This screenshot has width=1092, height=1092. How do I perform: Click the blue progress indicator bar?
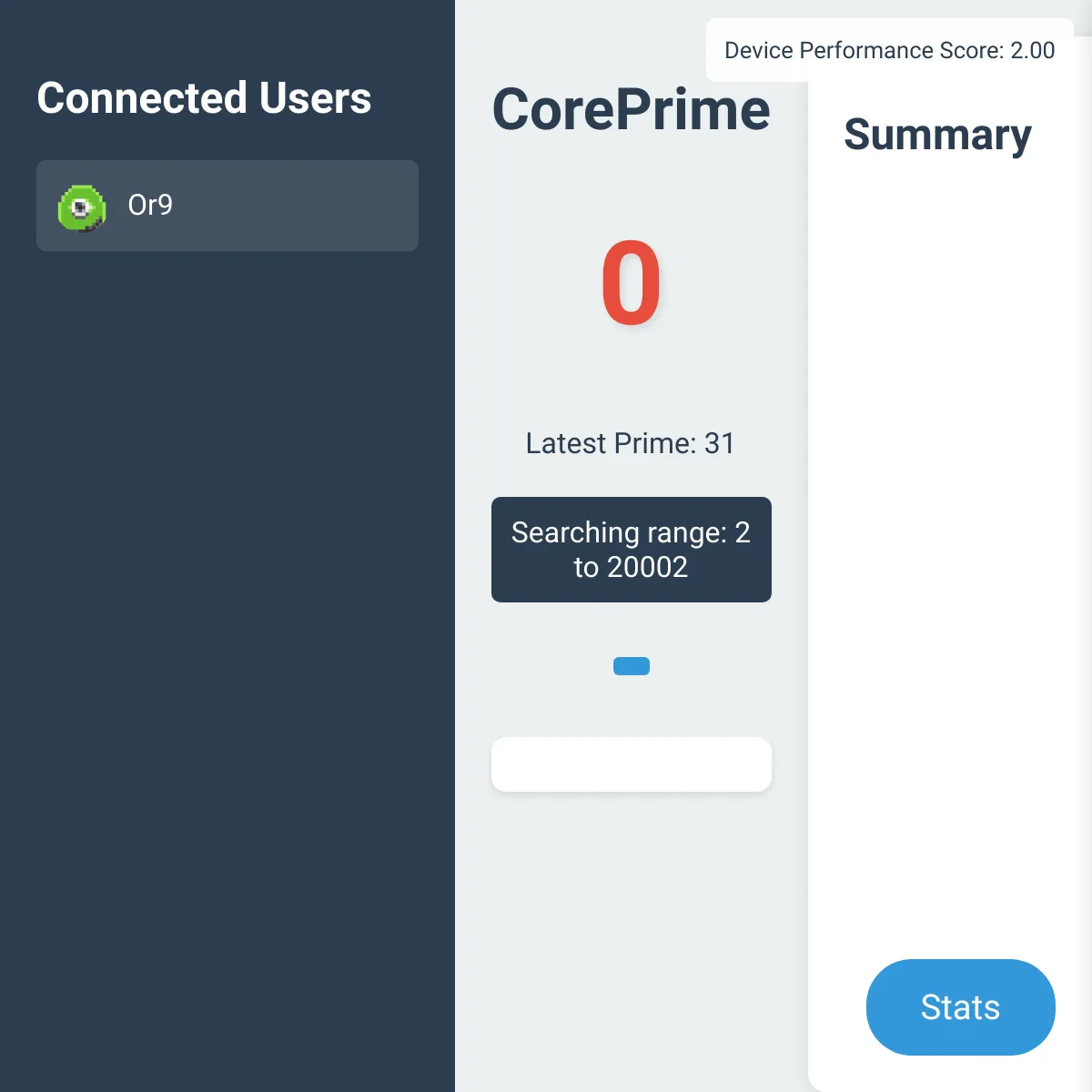tap(632, 666)
